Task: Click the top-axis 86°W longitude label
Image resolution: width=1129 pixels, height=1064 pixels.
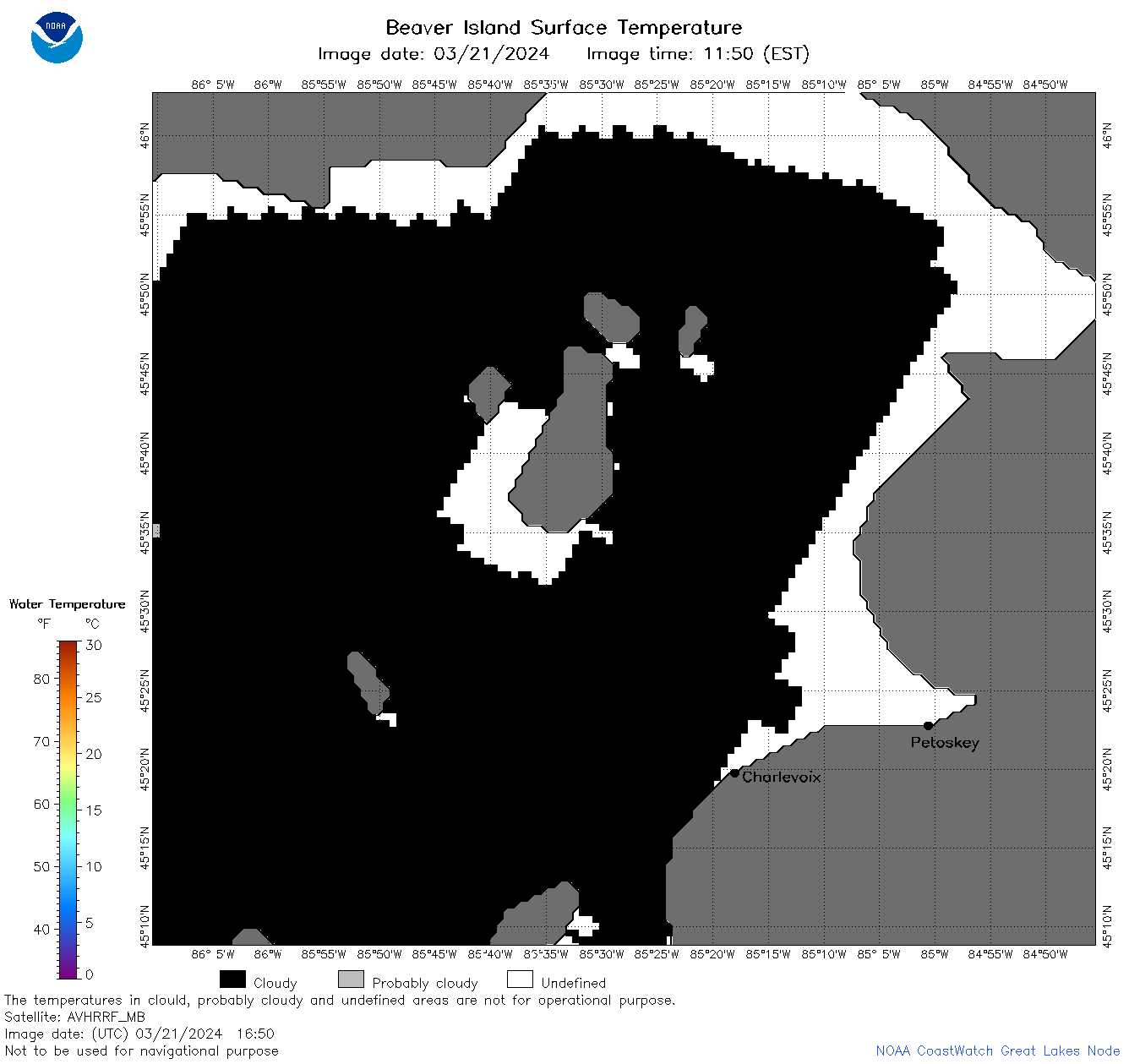Action: [x=268, y=85]
